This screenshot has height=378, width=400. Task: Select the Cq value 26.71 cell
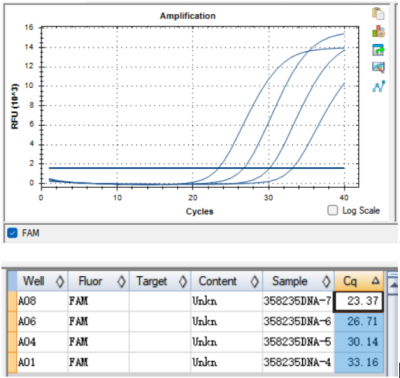tap(359, 322)
